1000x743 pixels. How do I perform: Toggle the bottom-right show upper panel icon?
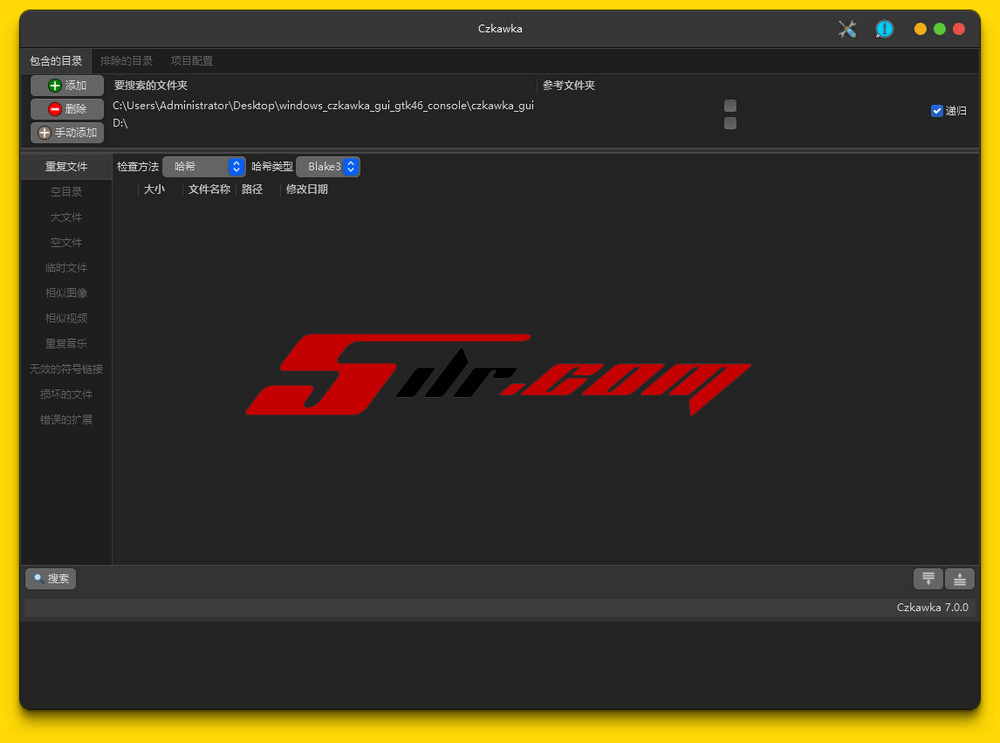928,578
